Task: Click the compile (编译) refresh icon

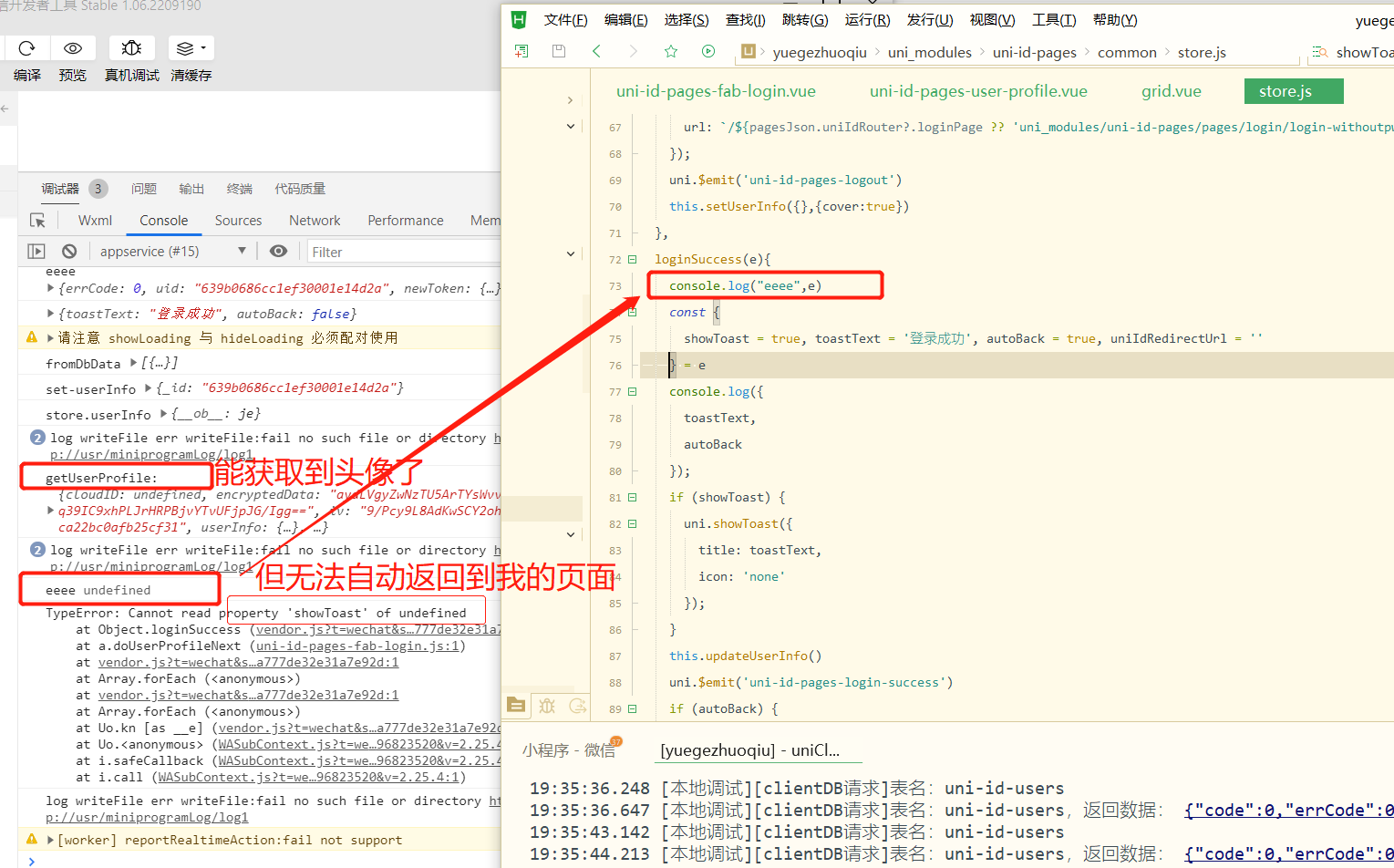Action: [26, 48]
